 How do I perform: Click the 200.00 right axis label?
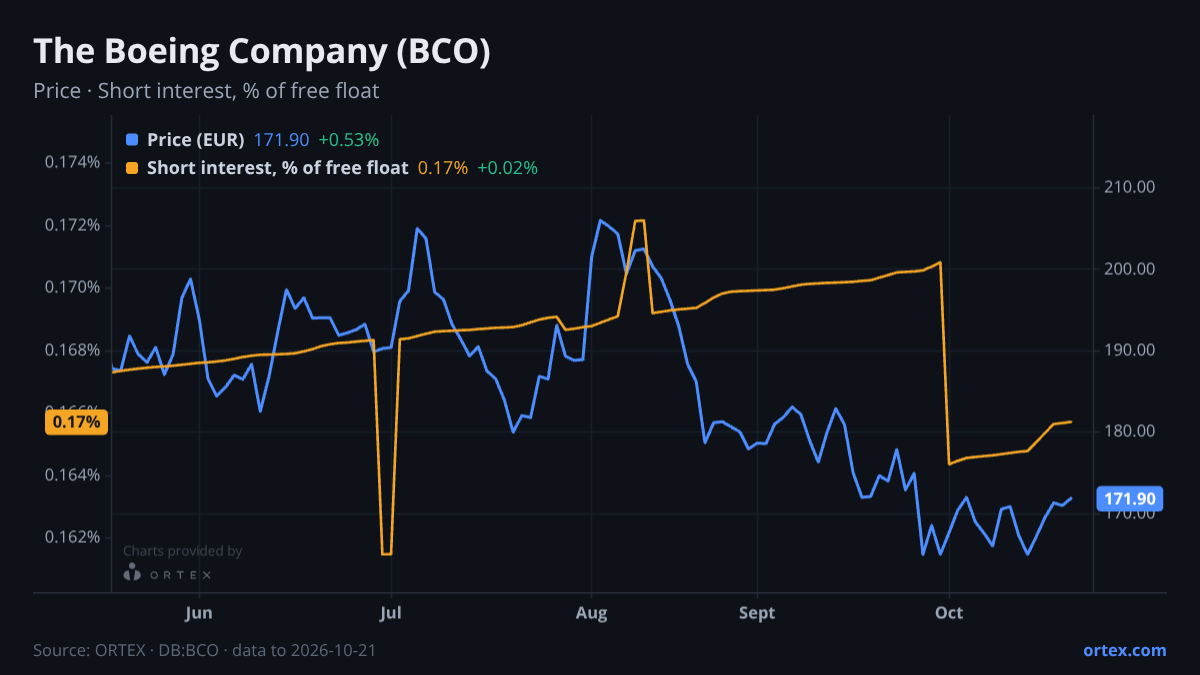pos(1130,269)
